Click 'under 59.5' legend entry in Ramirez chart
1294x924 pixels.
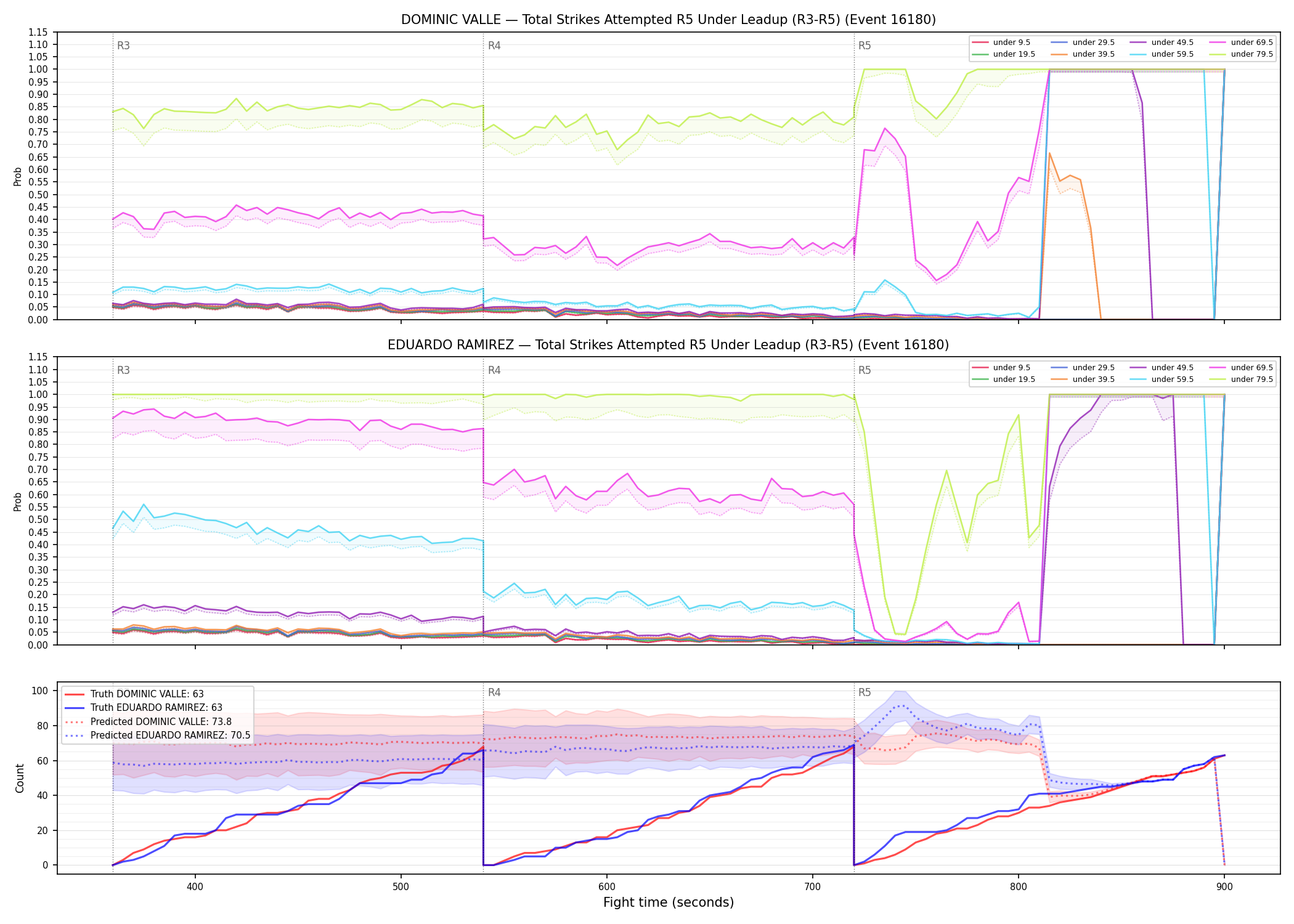click(1161, 379)
